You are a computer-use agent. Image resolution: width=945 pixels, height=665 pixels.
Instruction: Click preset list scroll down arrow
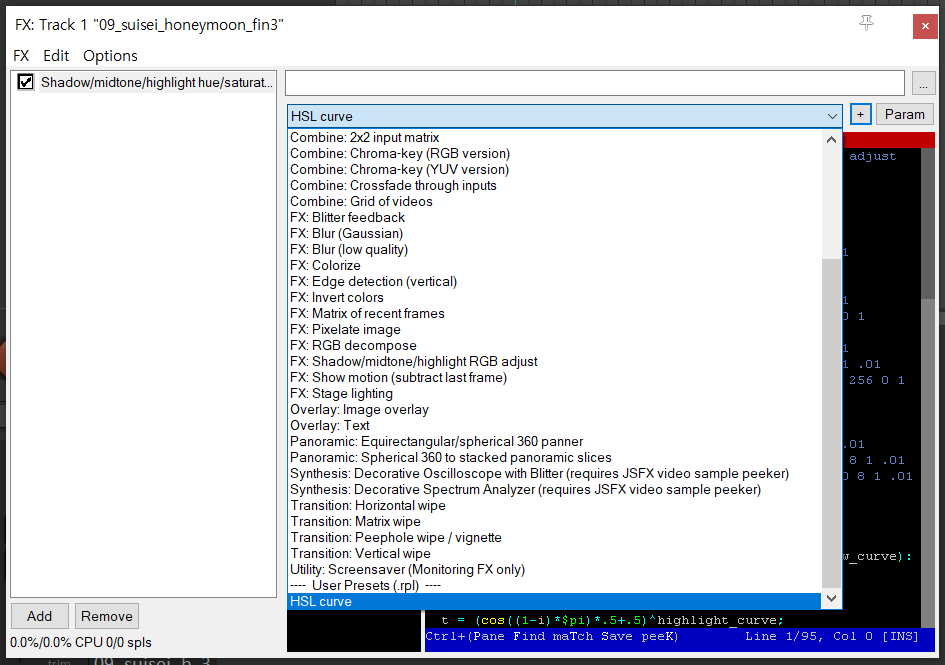tap(831, 598)
